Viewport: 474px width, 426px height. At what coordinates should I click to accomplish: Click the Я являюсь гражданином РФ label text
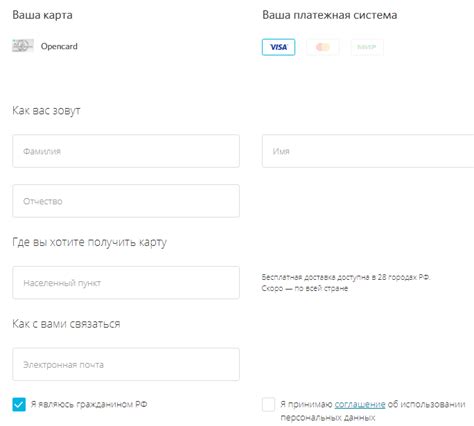(89, 404)
